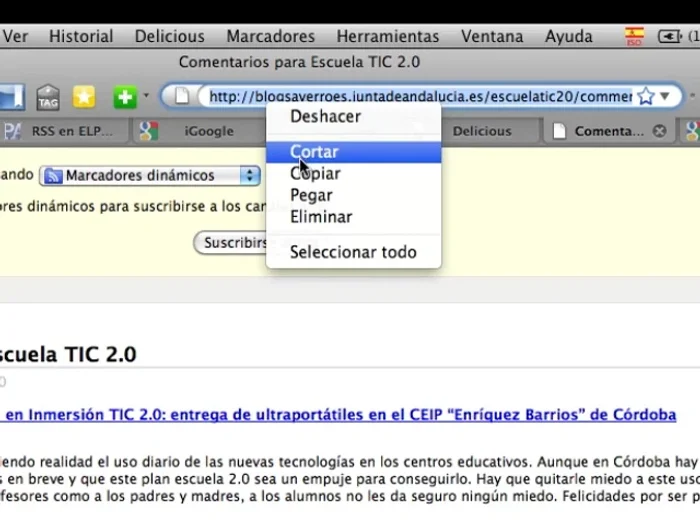Open the Historial menu
Image resolution: width=700 pixels, height=527 pixels.
pos(81,36)
